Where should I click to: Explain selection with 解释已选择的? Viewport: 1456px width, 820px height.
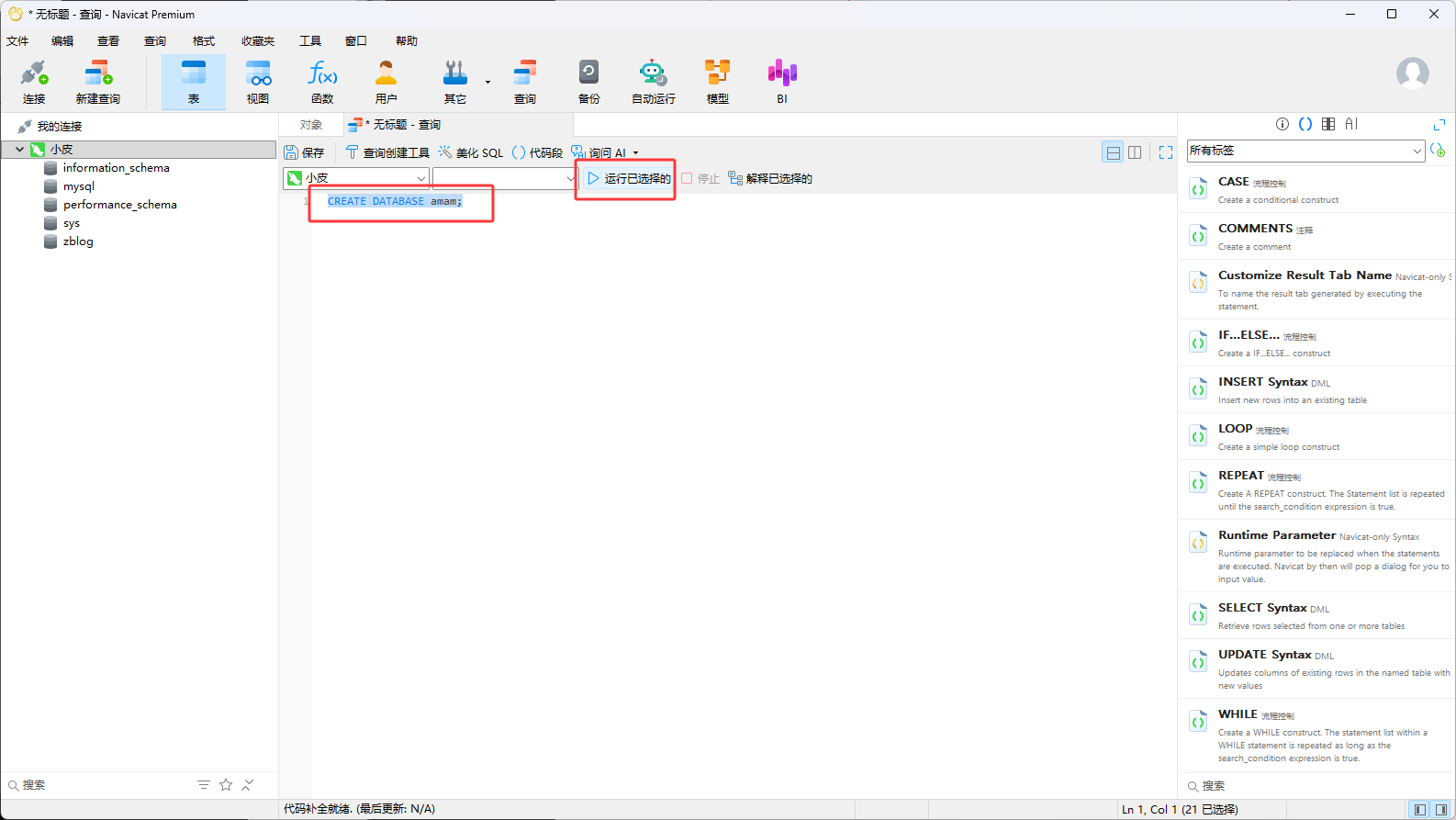click(770, 178)
